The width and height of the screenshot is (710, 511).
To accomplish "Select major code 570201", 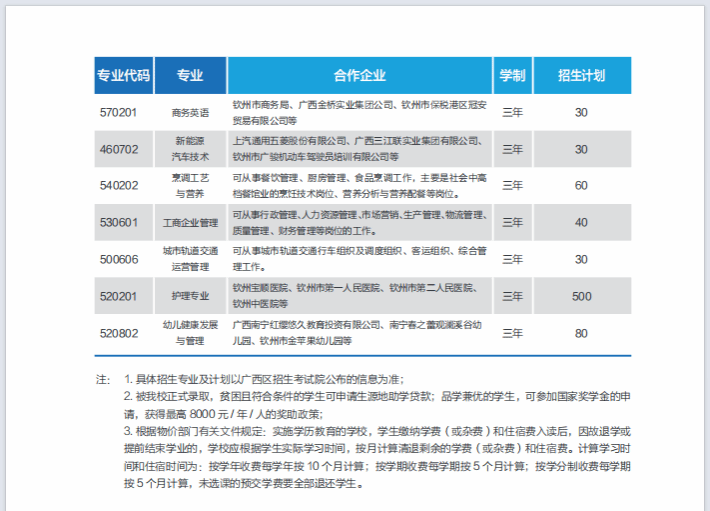I will click(119, 112).
